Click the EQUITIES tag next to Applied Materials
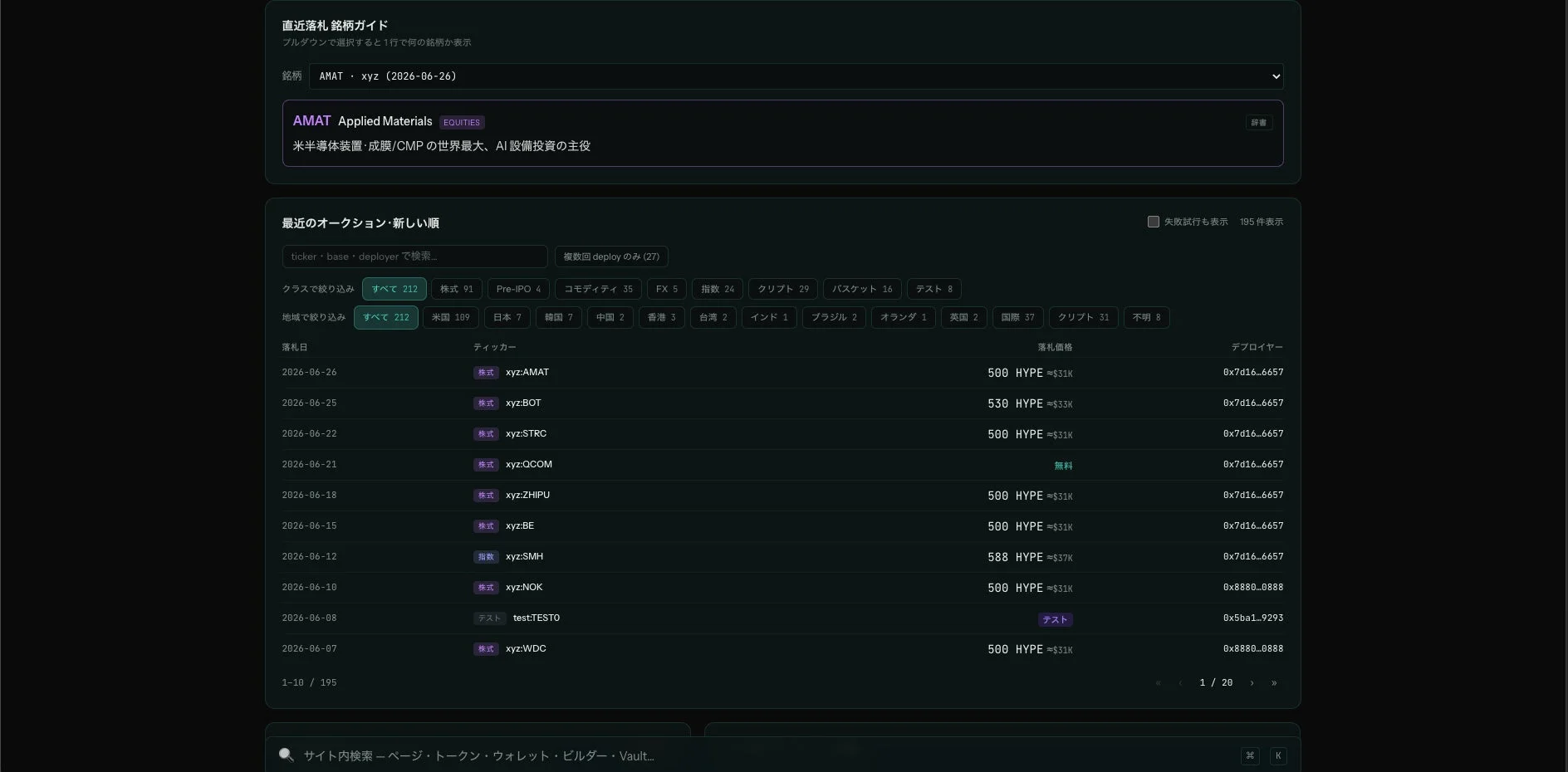This screenshot has height=772, width=1568. [462, 122]
